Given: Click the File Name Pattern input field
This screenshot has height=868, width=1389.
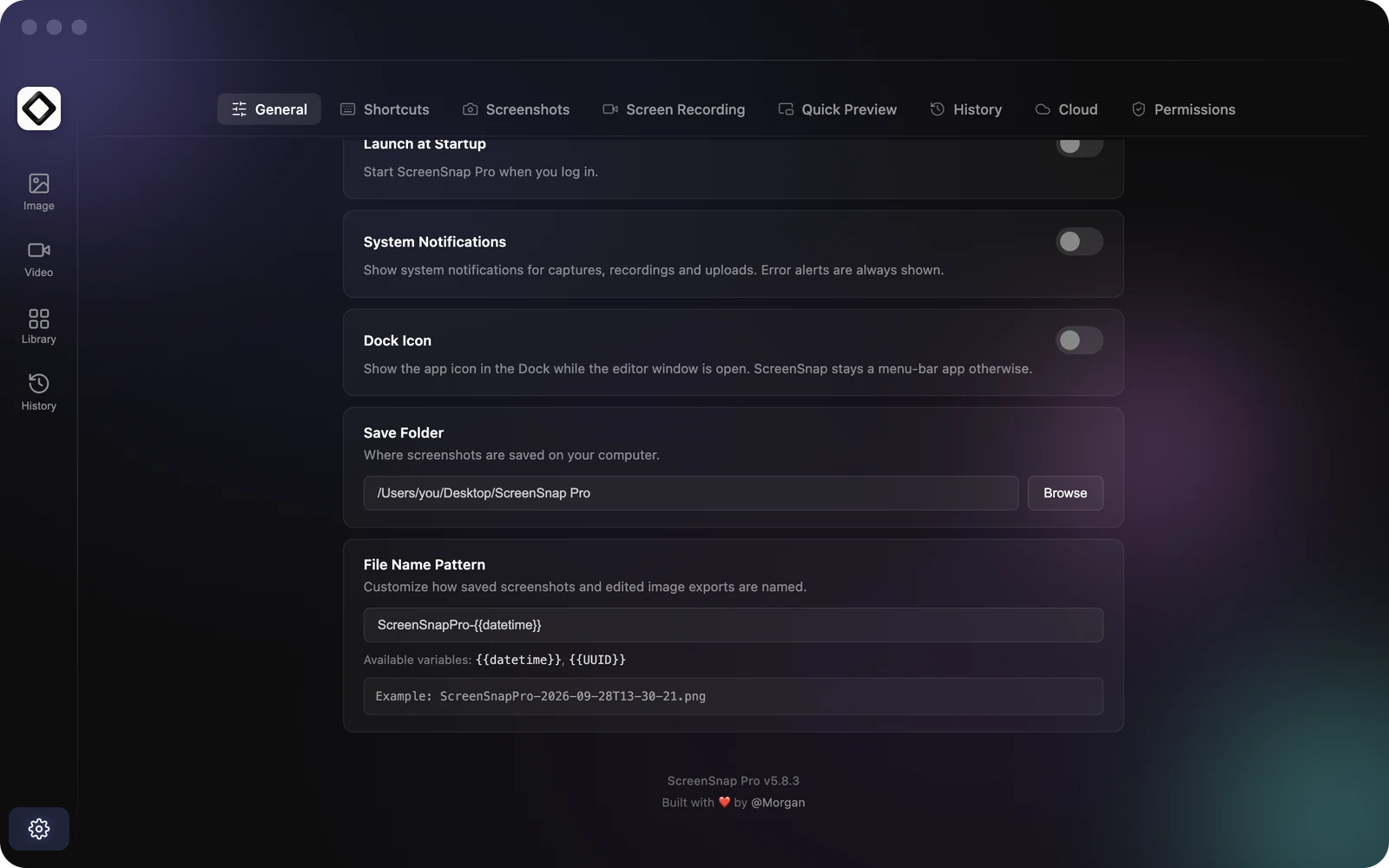Looking at the screenshot, I should click(734, 625).
